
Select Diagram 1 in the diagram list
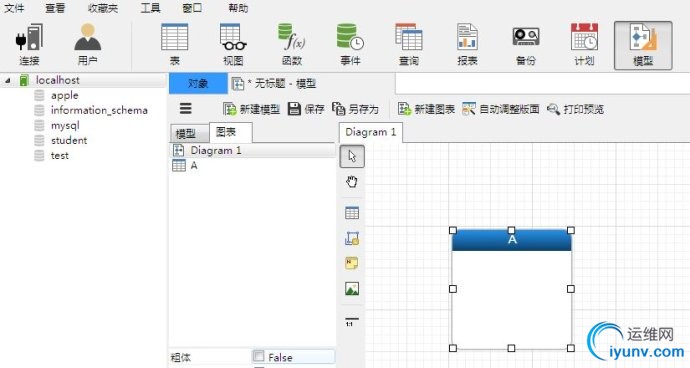tap(253, 151)
